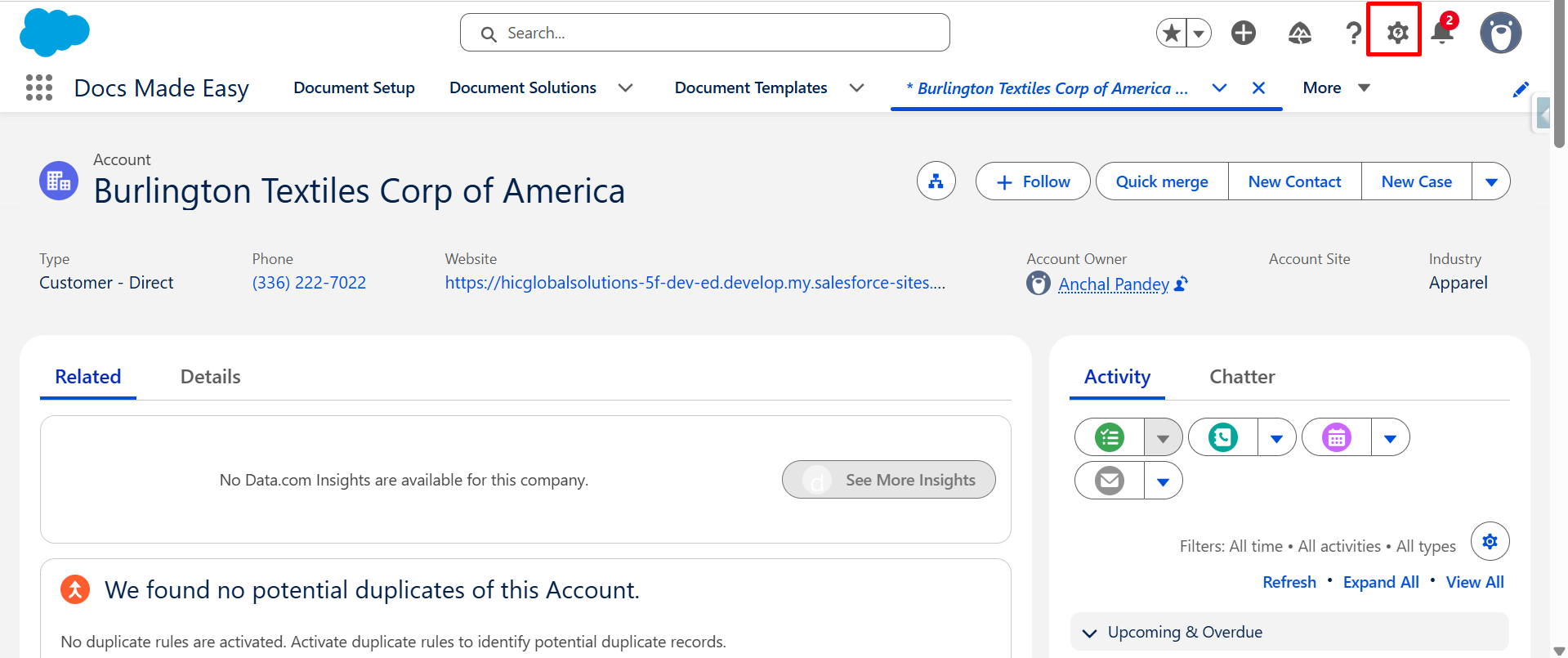Click the Account record building icon
Screen dimensions: 1568x658
(x=59, y=181)
